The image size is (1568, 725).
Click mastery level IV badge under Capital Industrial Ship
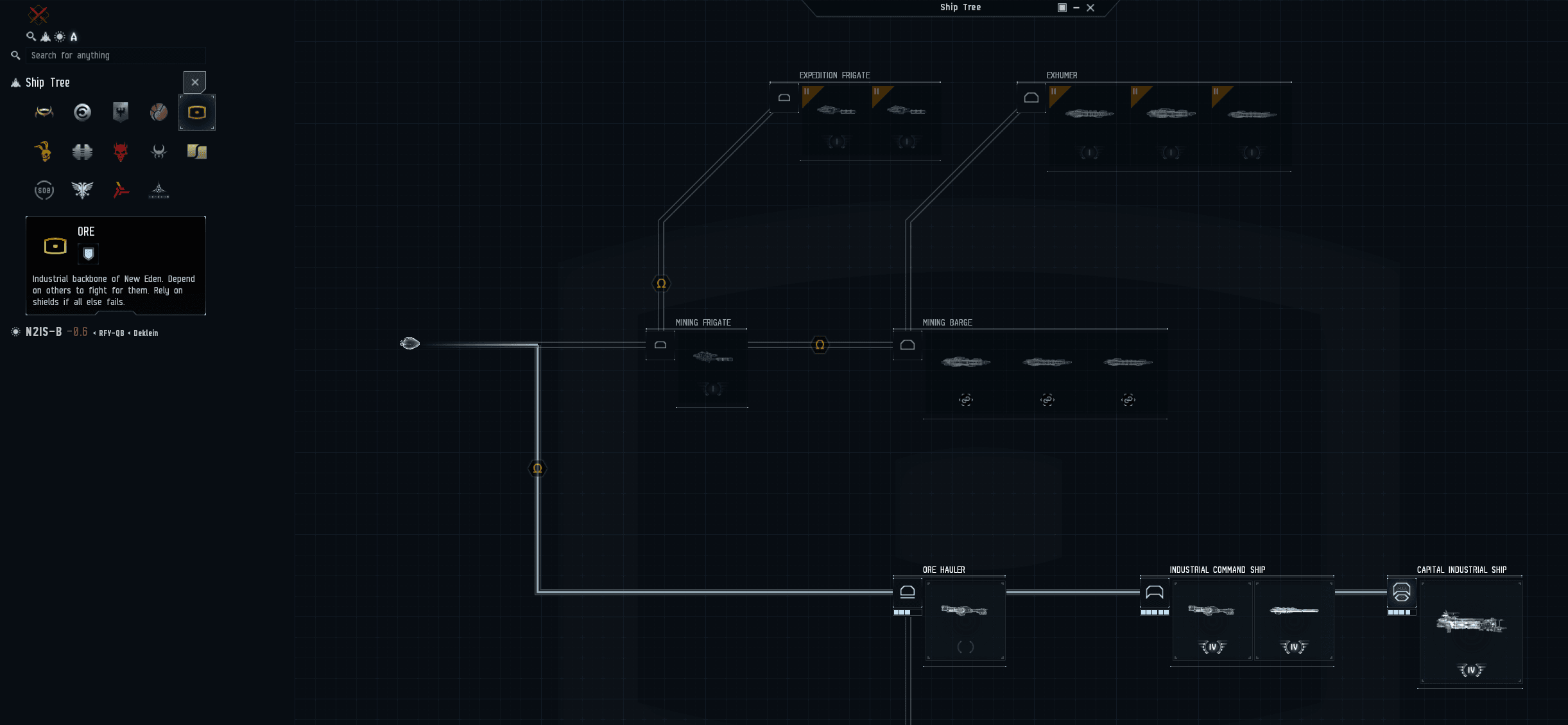pos(1471,670)
